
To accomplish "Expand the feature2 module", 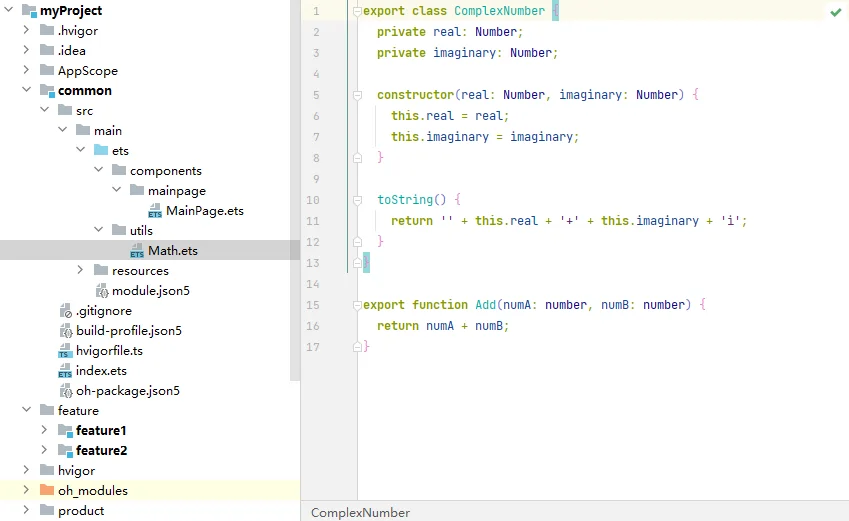I will point(44,450).
